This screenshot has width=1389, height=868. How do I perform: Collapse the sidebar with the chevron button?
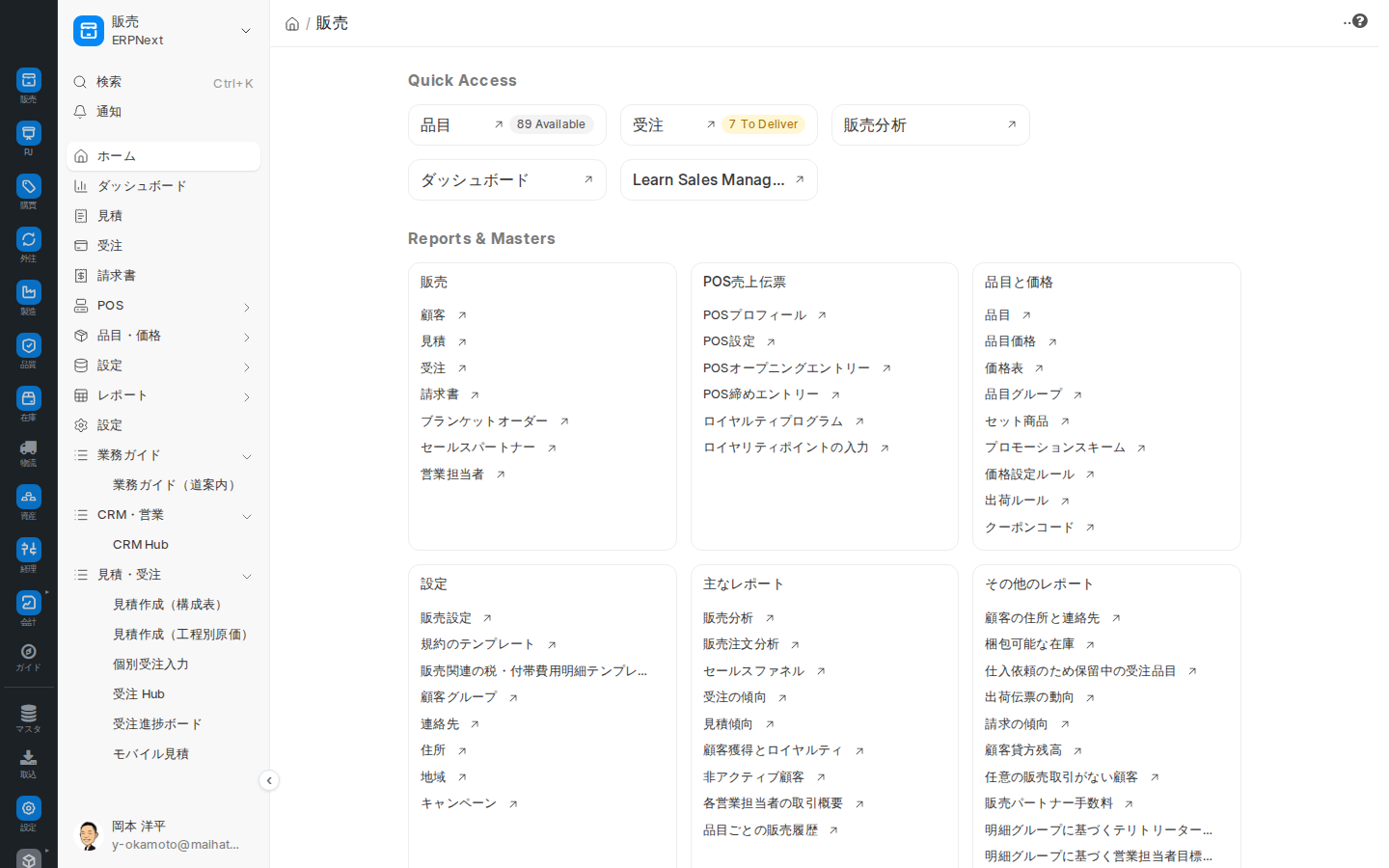269,780
